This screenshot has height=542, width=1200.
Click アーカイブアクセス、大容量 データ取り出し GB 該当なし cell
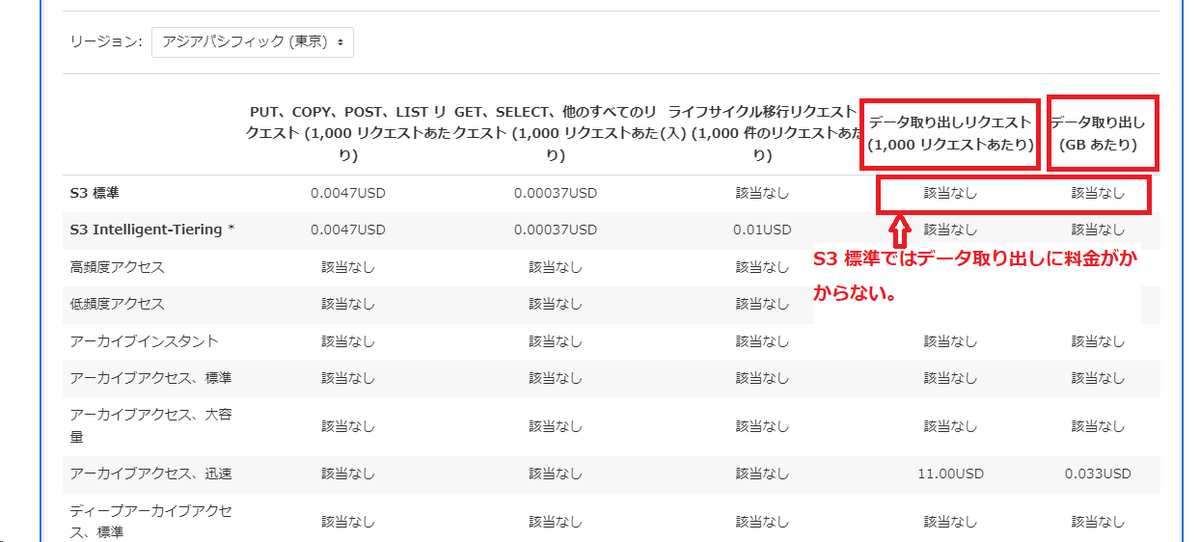1098,425
